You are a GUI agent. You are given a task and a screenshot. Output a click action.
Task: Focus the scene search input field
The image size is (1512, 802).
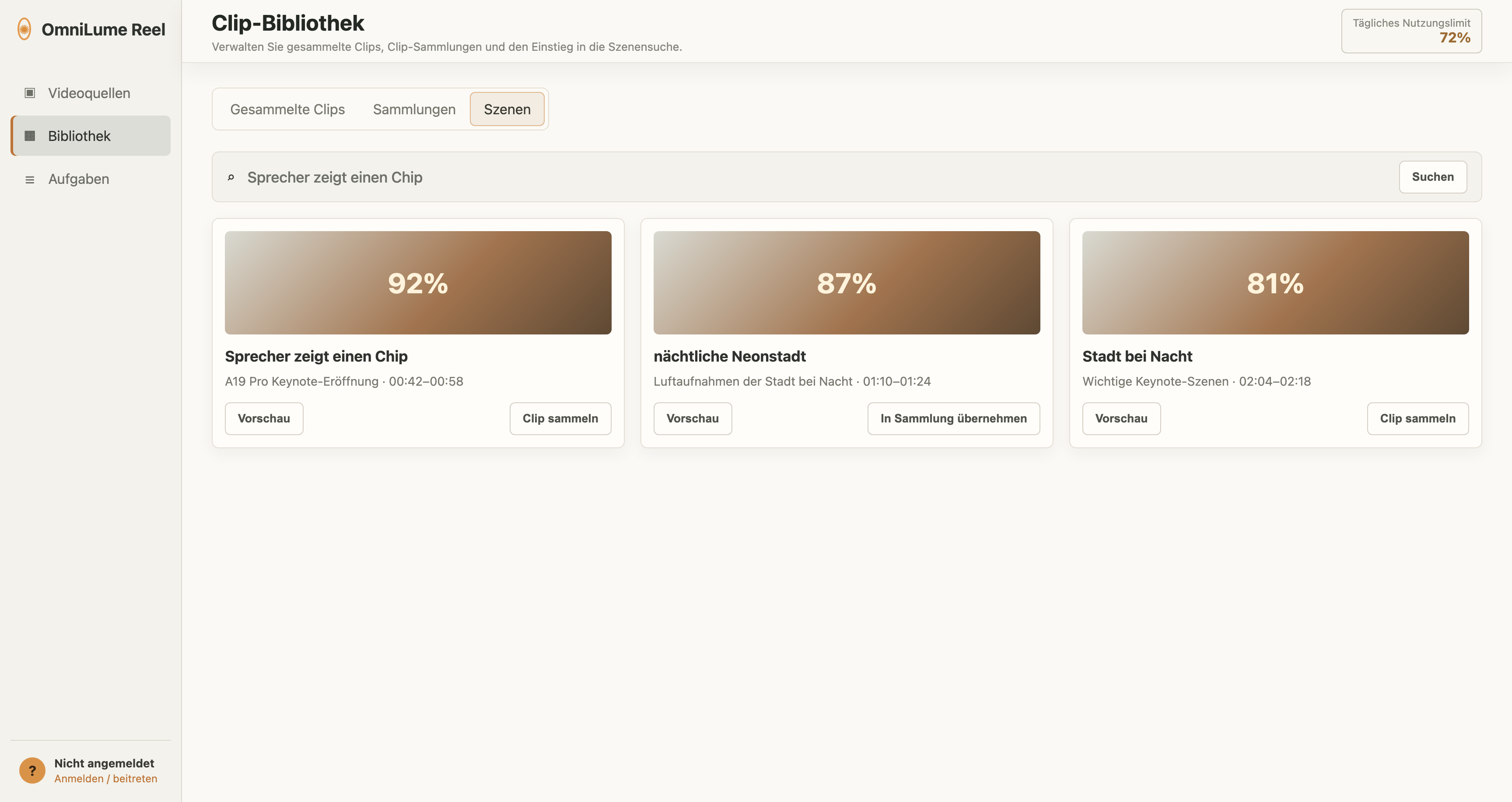coord(816,177)
